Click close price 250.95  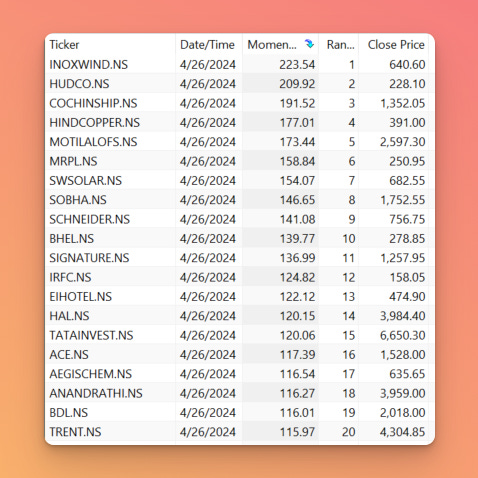[407, 161]
